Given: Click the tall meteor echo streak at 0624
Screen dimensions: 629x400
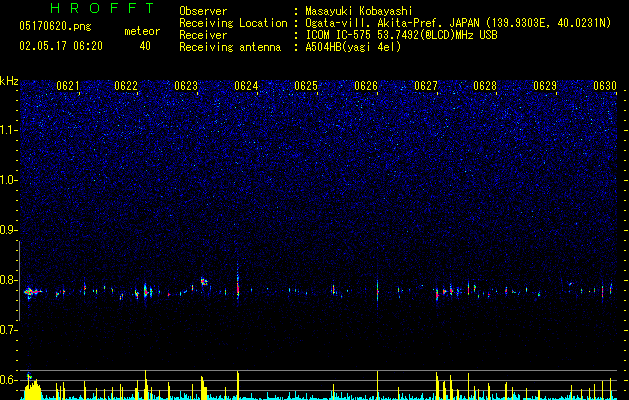Looking at the screenshot, I should pyautogui.click(x=237, y=281).
